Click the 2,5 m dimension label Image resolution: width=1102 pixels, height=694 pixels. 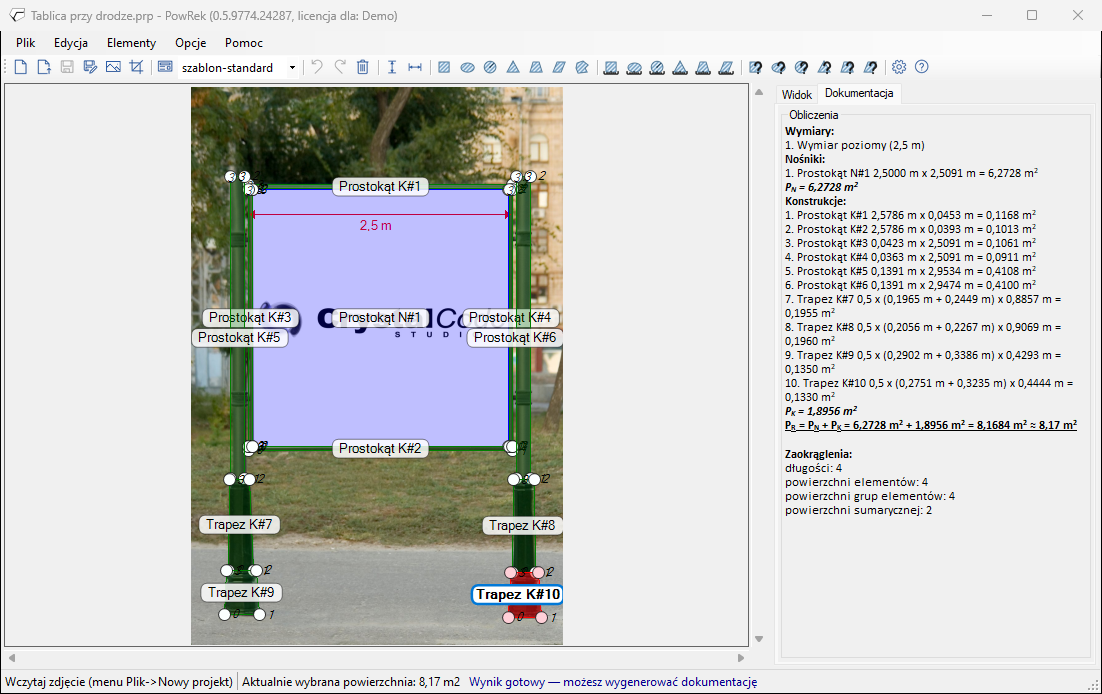(x=376, y=226)
